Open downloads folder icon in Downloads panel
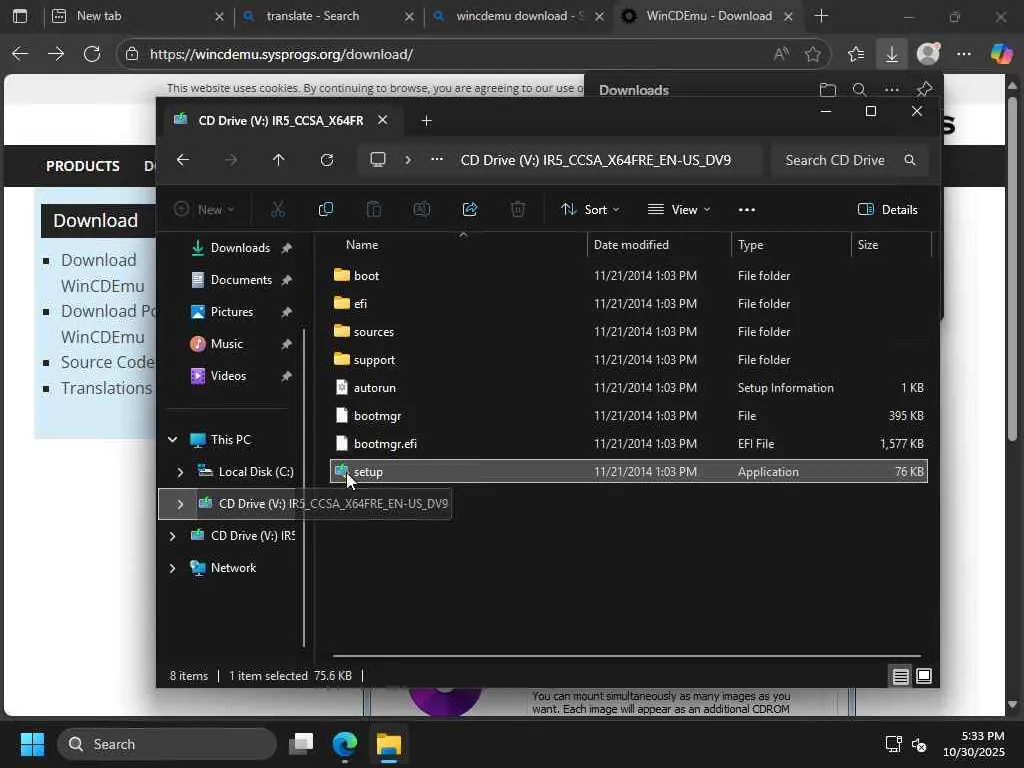The image size is (1024, 768). tap(827, 89)
